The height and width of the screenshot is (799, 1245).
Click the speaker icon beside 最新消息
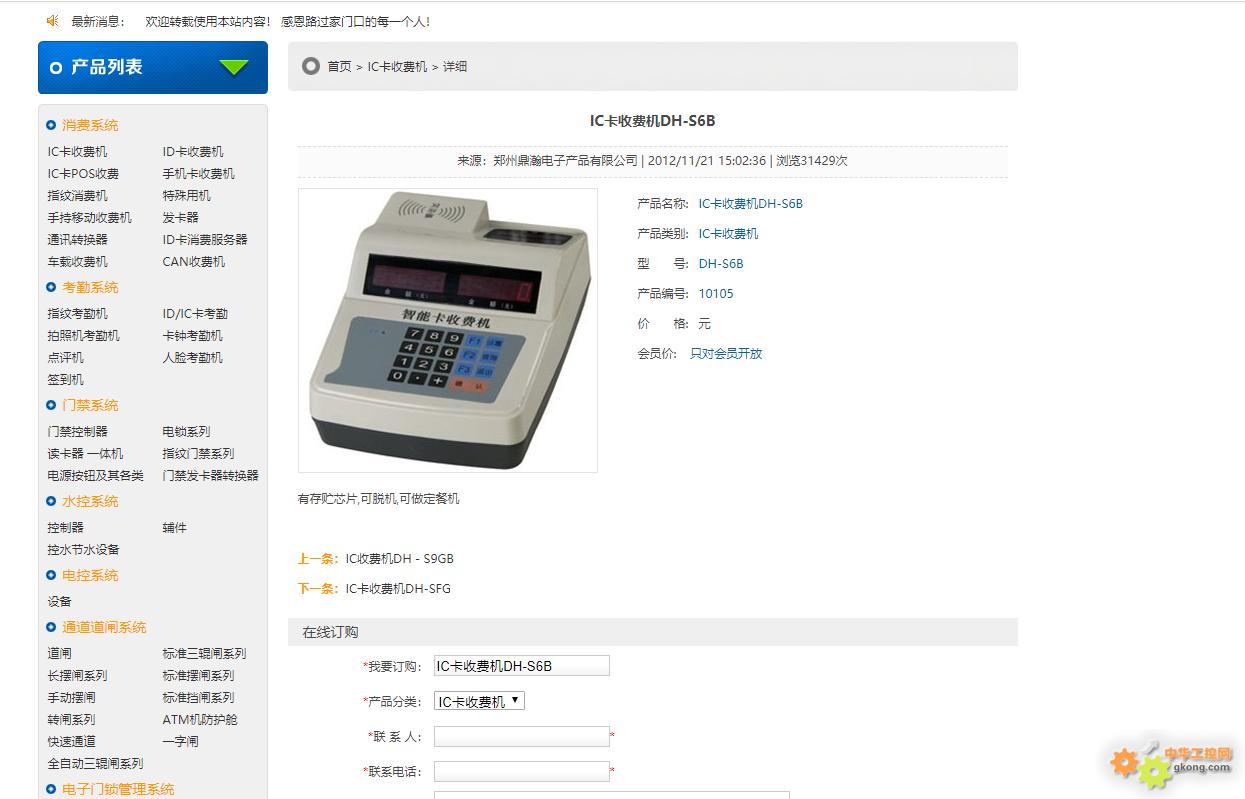coord(53,20)
